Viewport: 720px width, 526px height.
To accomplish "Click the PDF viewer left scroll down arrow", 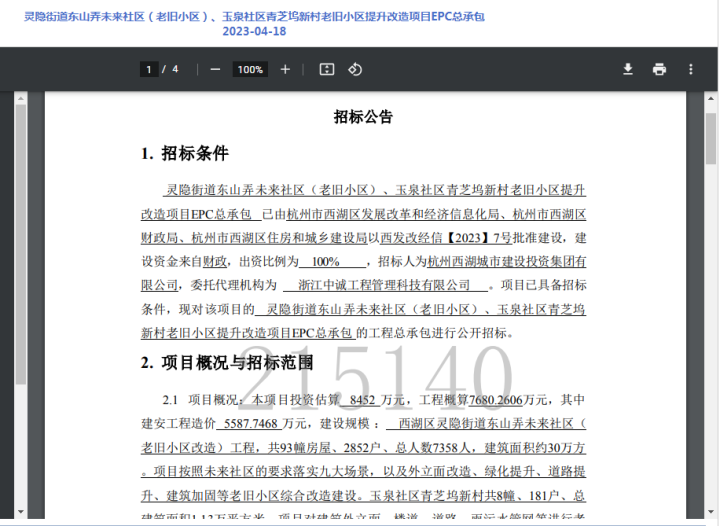I will 20,511.
